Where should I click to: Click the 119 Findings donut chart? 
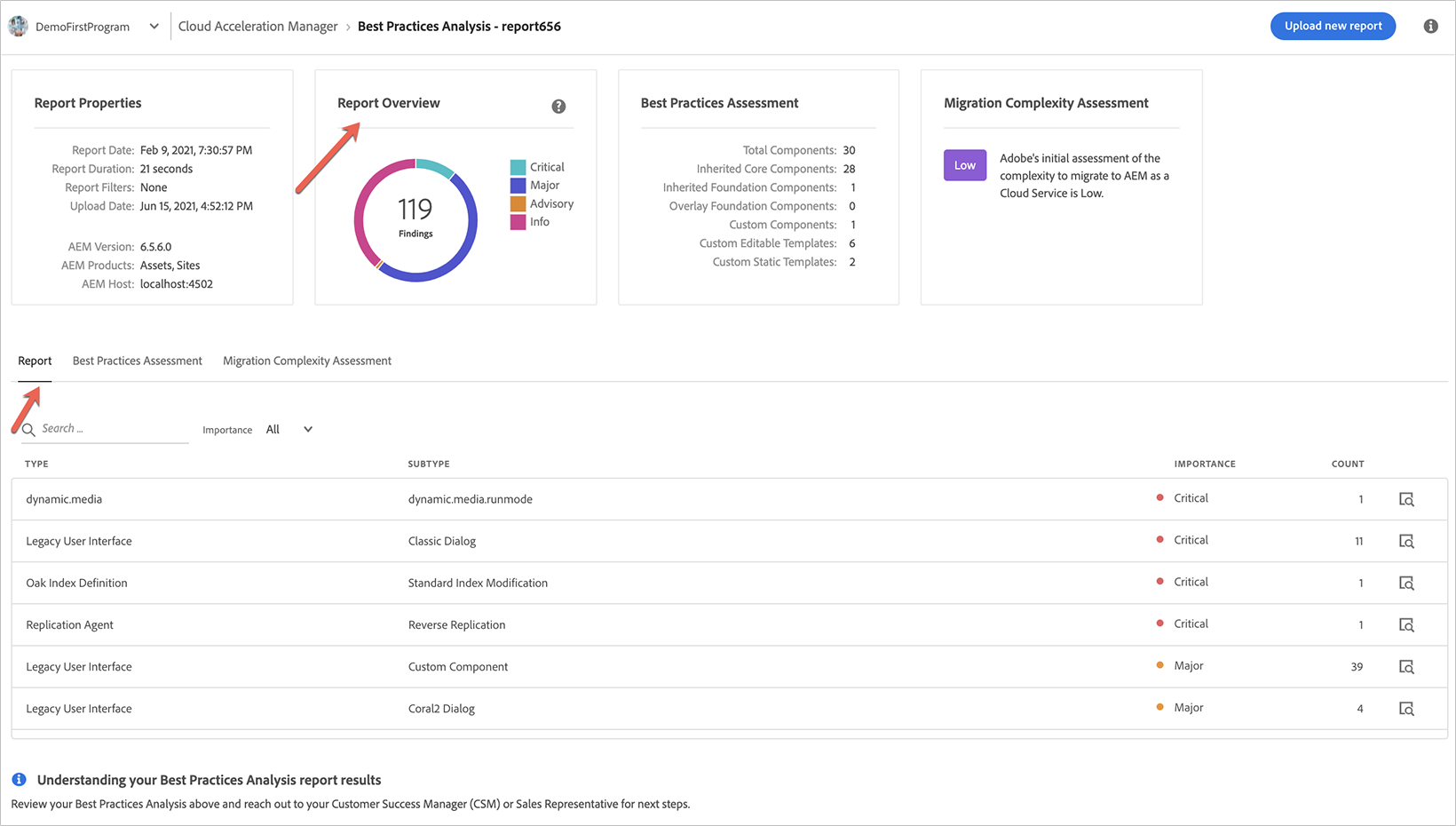pyautogui.click(x=415, y=220)
